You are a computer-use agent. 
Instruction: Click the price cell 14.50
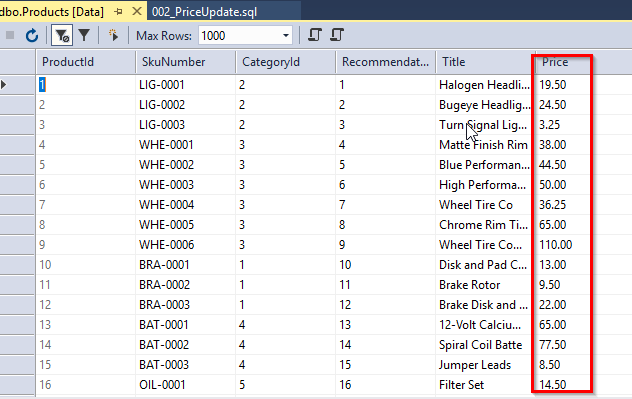click(x=563, y=385)
